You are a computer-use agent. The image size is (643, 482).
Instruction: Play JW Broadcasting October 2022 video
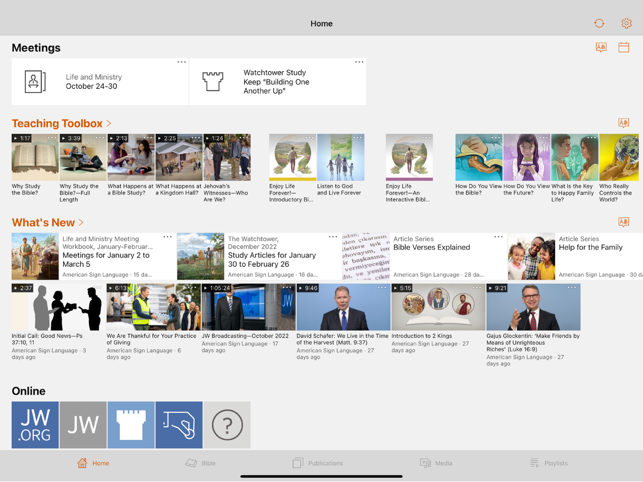click(249, 307)
